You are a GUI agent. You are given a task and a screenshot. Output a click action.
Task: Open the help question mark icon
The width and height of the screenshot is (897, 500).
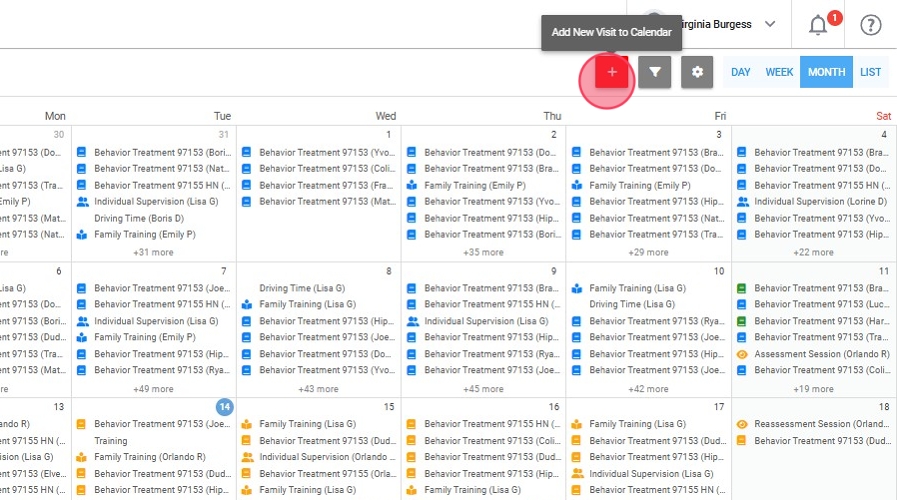[871, 25]
